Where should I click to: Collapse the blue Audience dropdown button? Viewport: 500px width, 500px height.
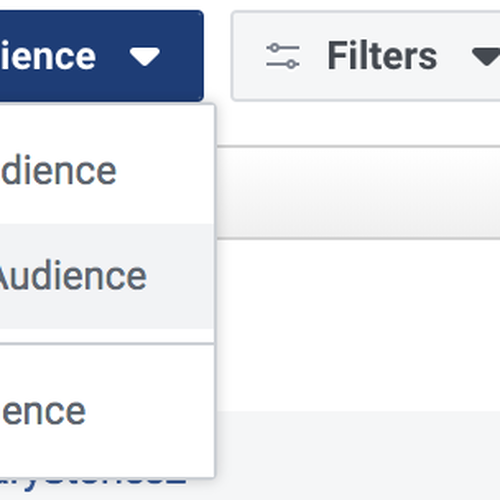[101, 56]
